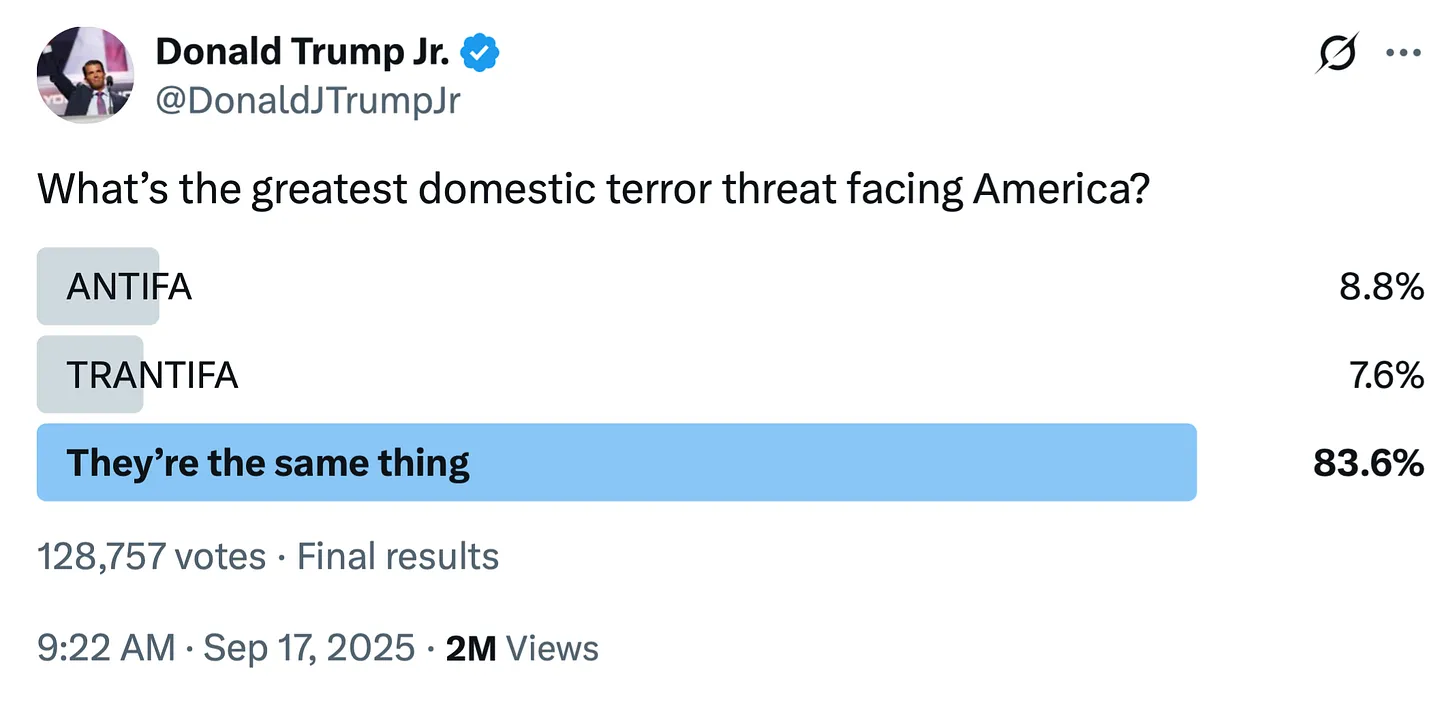Click the word Views beside 2M

(553, 648)
